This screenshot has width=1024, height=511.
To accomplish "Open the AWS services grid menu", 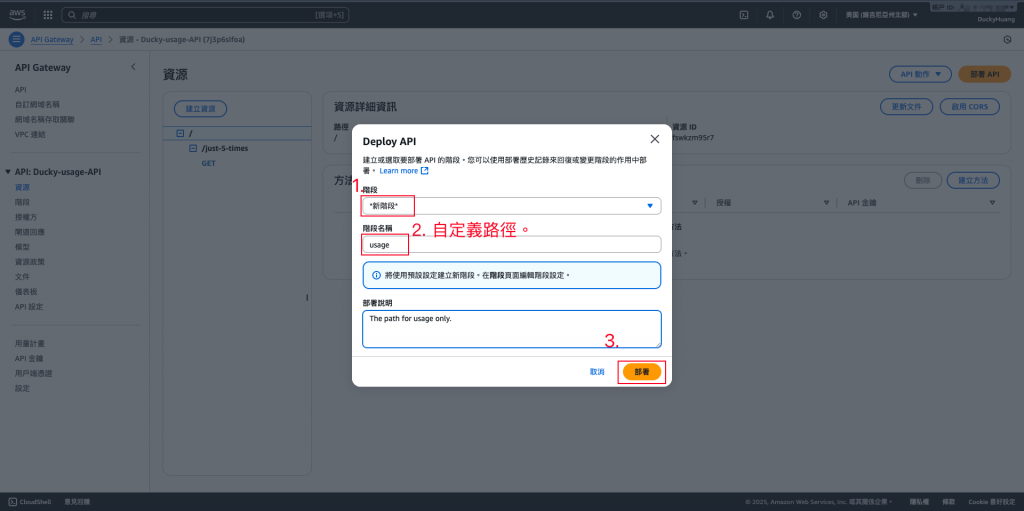I will (x=48, y=14).
